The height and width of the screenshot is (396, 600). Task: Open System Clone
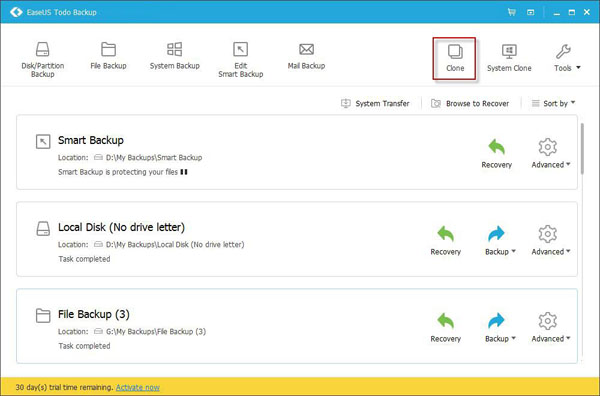(509, 58)
